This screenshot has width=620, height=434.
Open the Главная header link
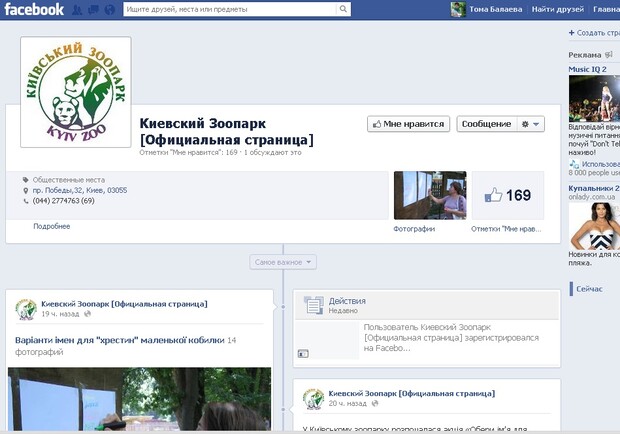[606, 9]
